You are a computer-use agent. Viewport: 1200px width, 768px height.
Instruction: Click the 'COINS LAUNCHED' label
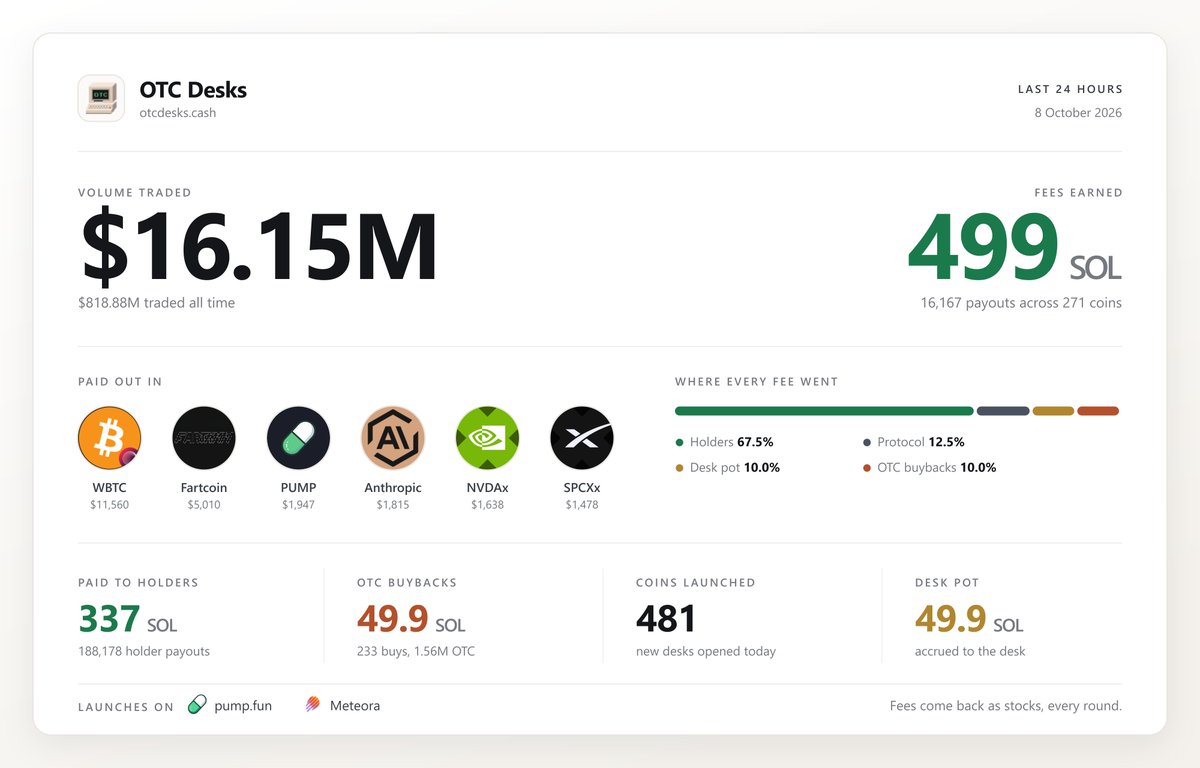click(x=696, y=583)
